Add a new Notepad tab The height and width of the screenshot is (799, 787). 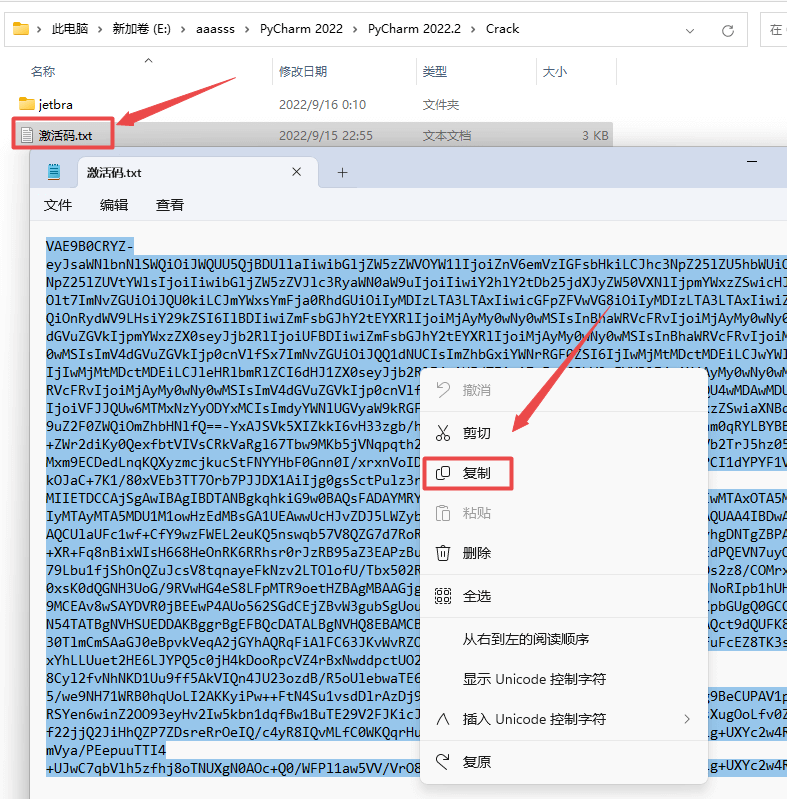(x=342, y=172)
